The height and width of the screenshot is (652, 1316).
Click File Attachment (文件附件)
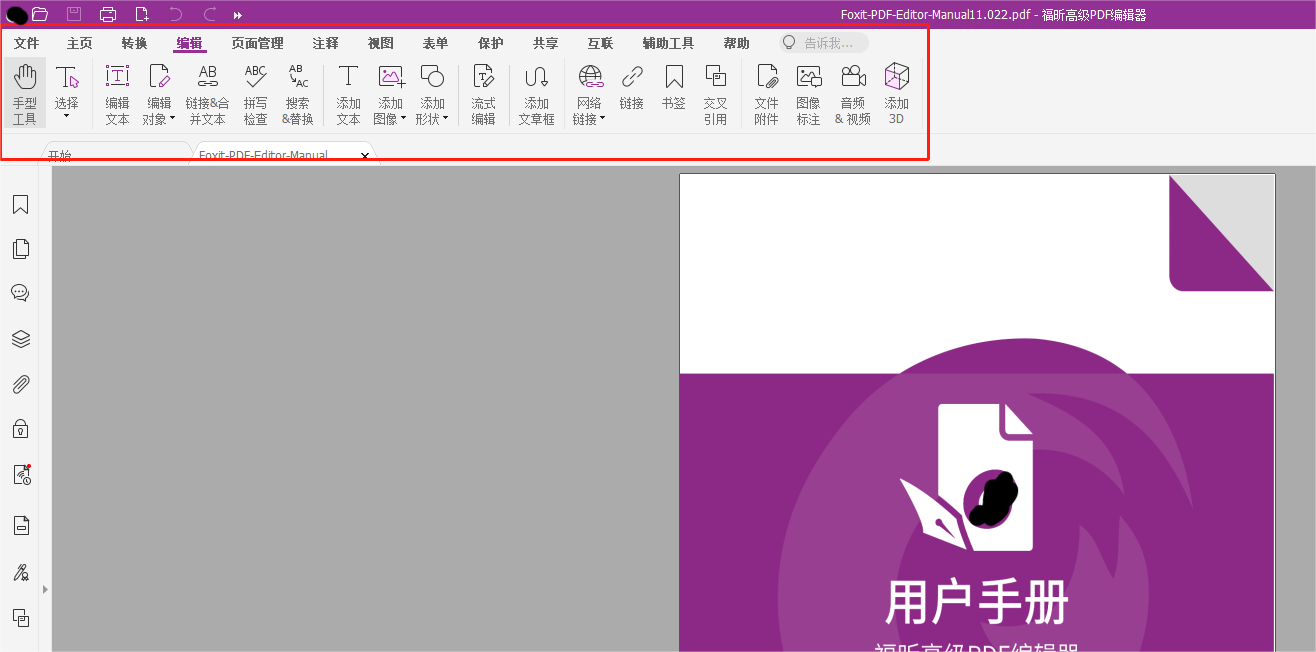click(767, 94)
